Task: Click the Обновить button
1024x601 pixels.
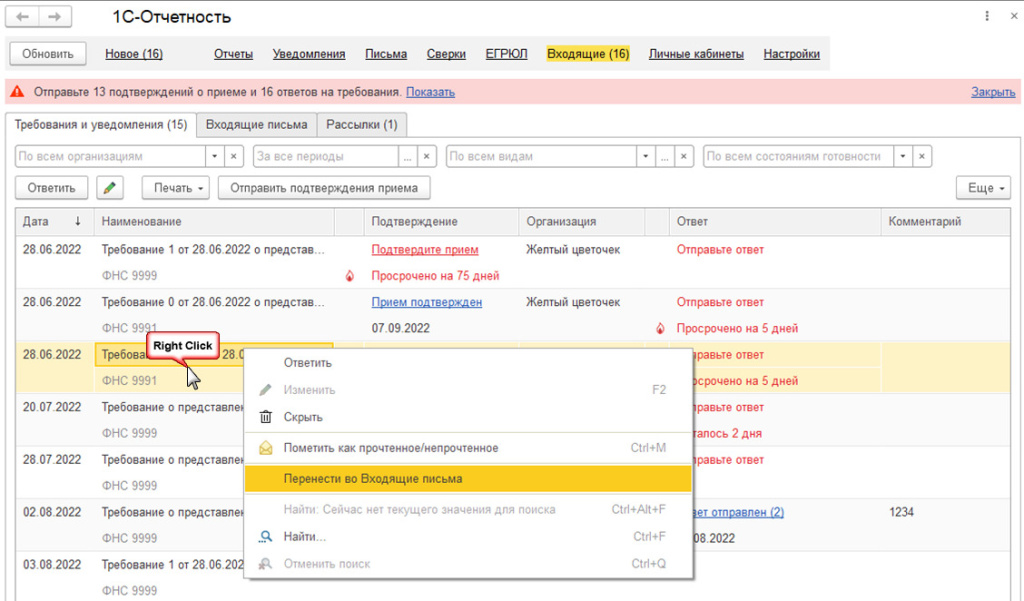Action: [48, 54]
